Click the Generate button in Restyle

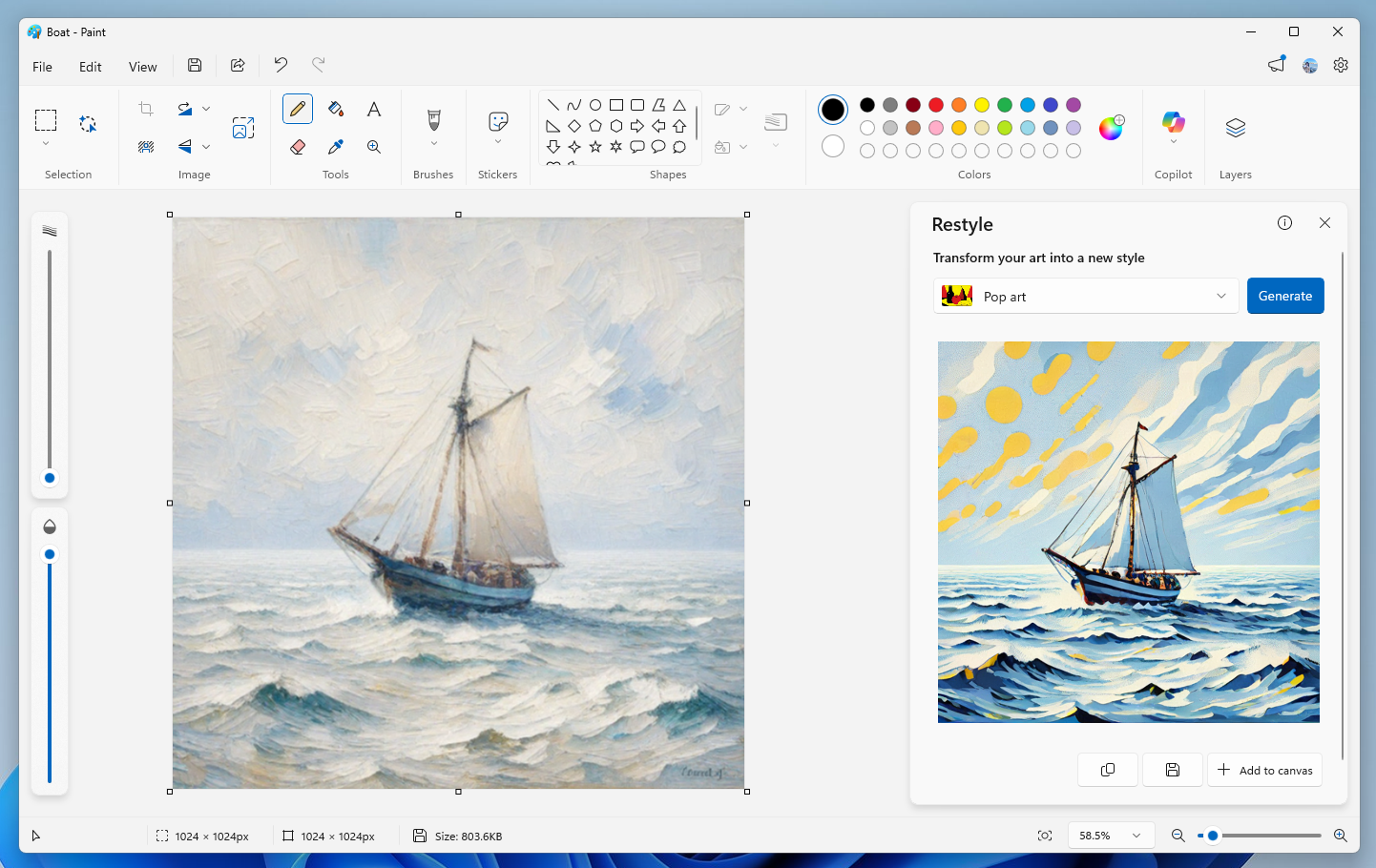click(x=1285, y=296)
